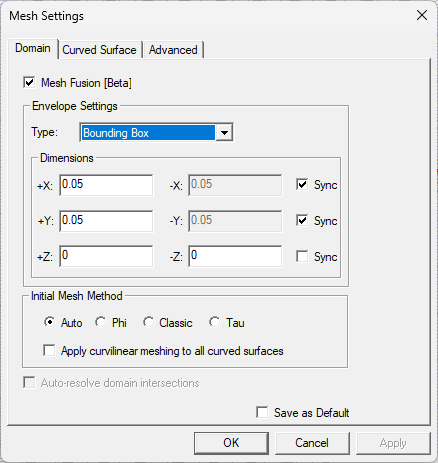Select the Phi mesh method radio button

[x=100, y=322]
